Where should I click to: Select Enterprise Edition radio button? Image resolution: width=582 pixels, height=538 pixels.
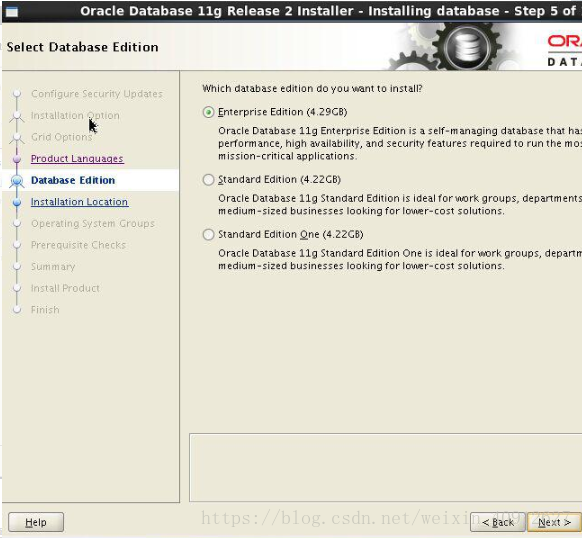[208, 112]
